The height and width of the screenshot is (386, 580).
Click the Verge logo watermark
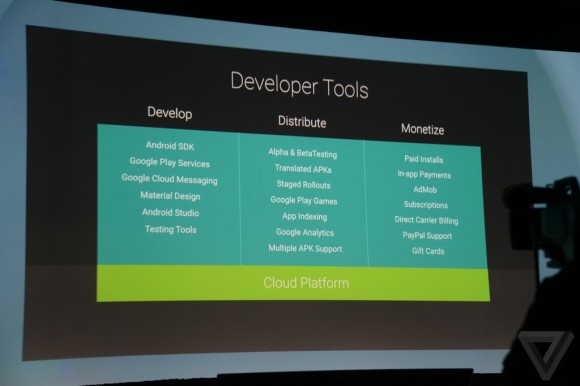[x=546, y=355]
